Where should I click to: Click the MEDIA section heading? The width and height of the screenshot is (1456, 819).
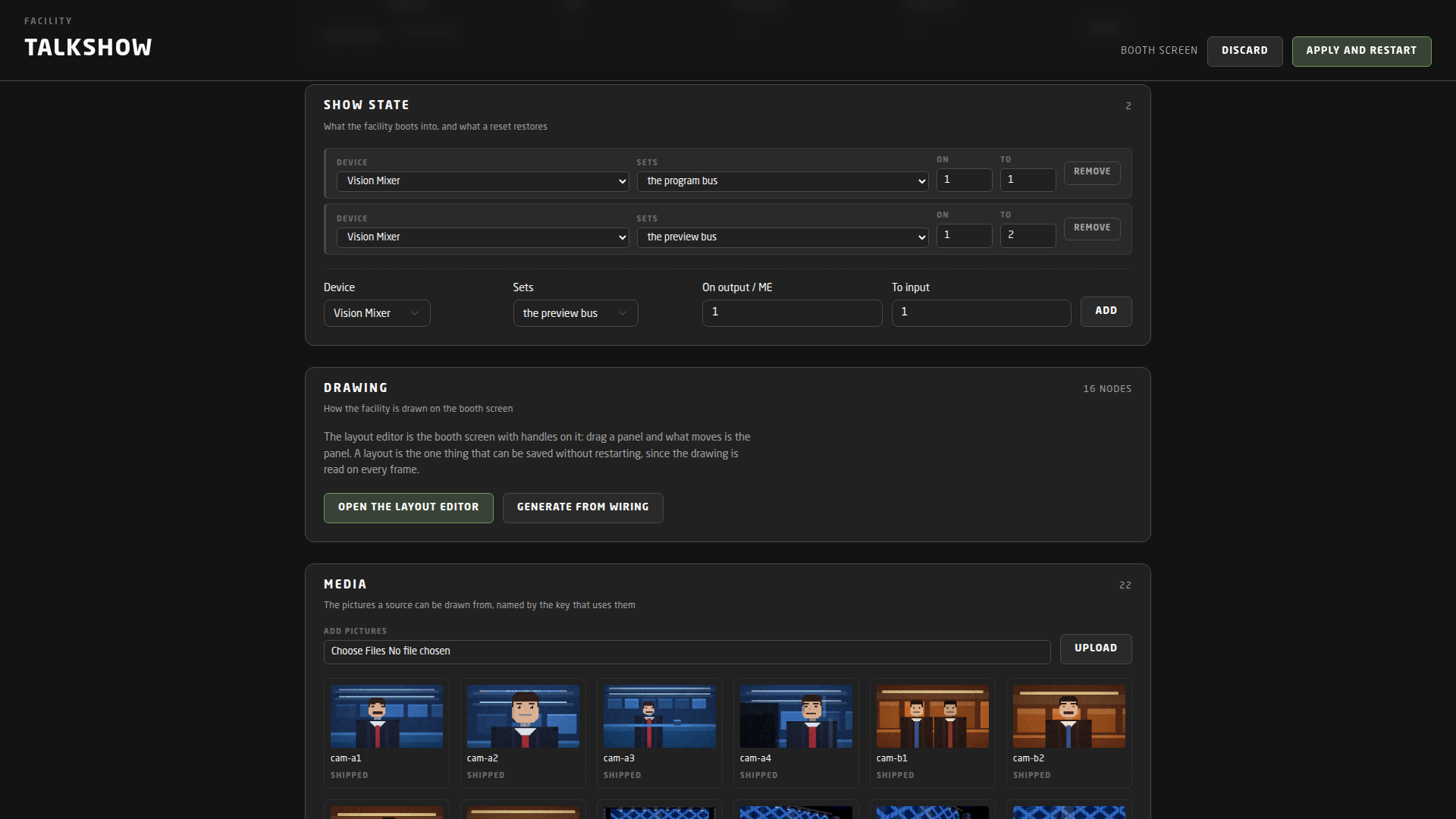point(345,585)
